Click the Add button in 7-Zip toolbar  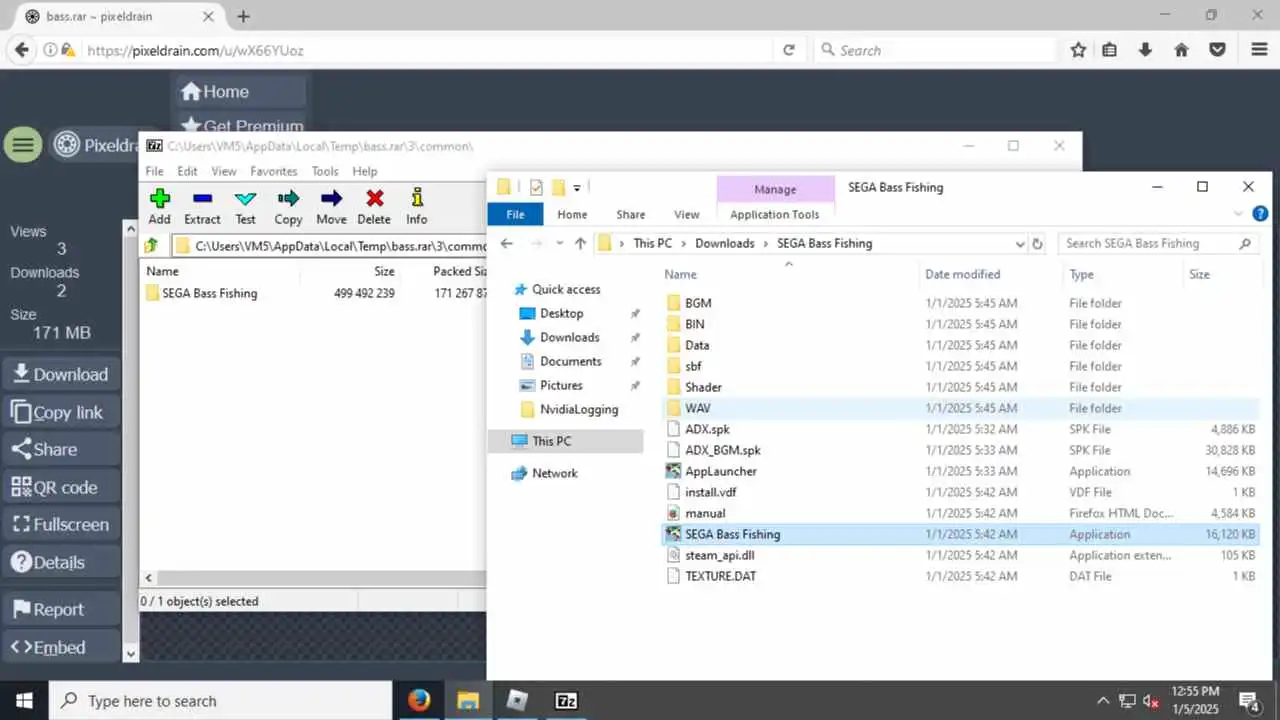tap(159, 207)
